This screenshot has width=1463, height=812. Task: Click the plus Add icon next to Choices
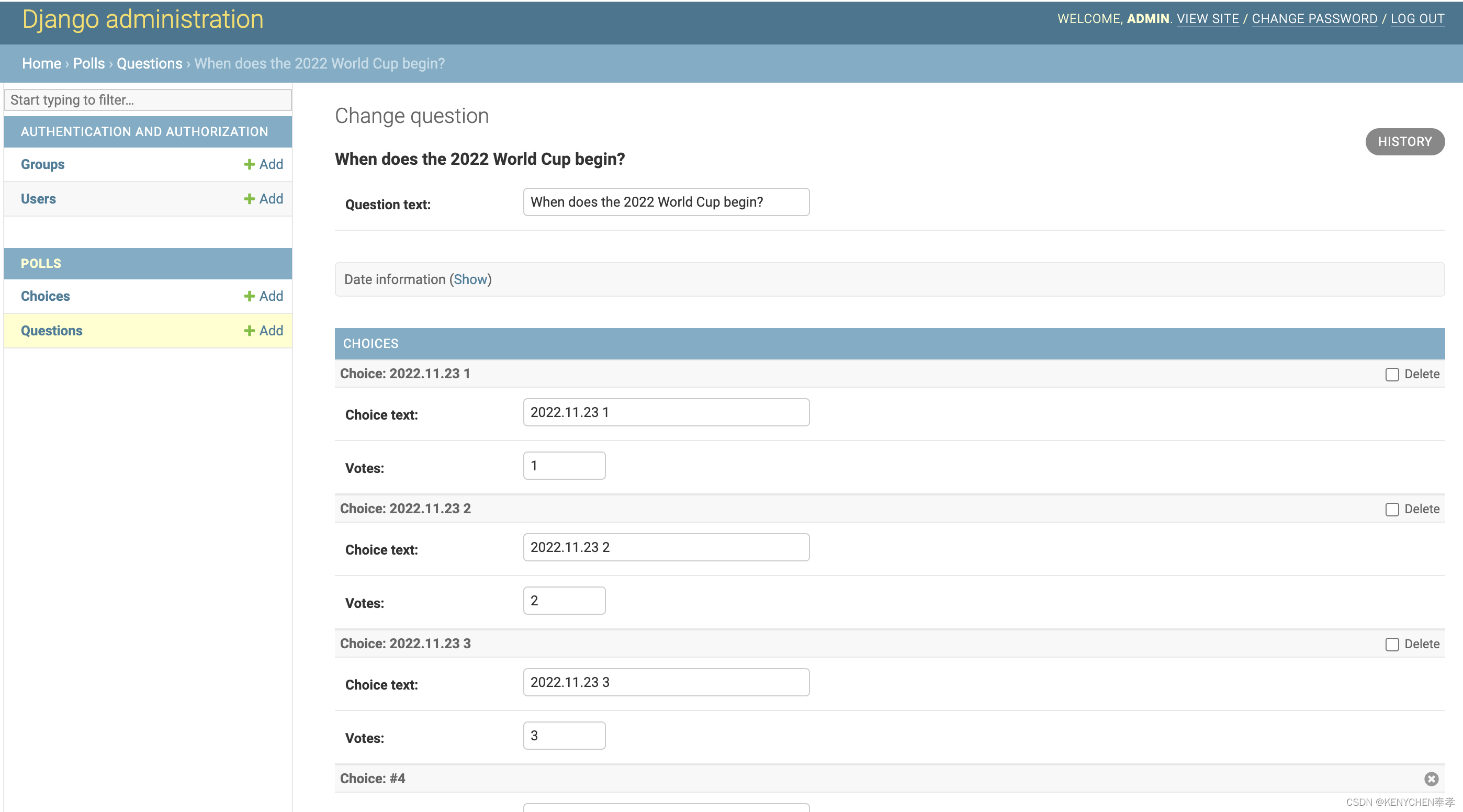249,296
